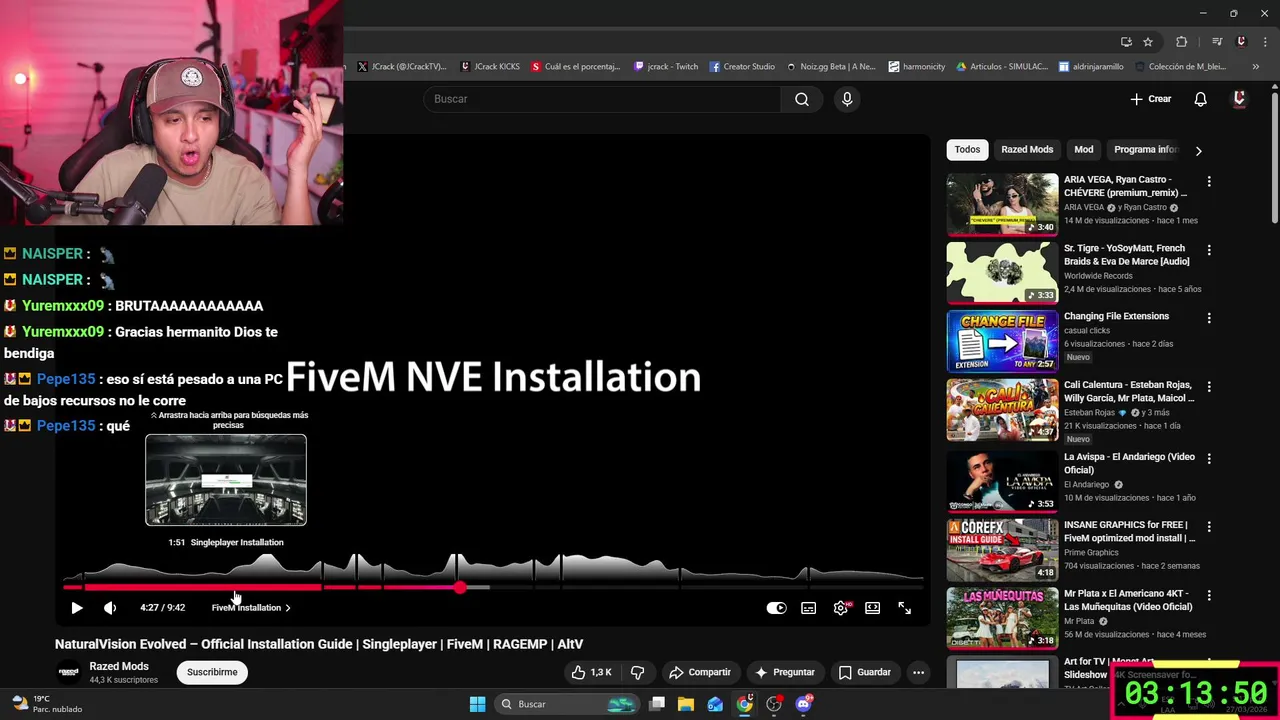The image size is (1280, 720).
Task: Open the player settings gear
Action: (x=841, y=608)
